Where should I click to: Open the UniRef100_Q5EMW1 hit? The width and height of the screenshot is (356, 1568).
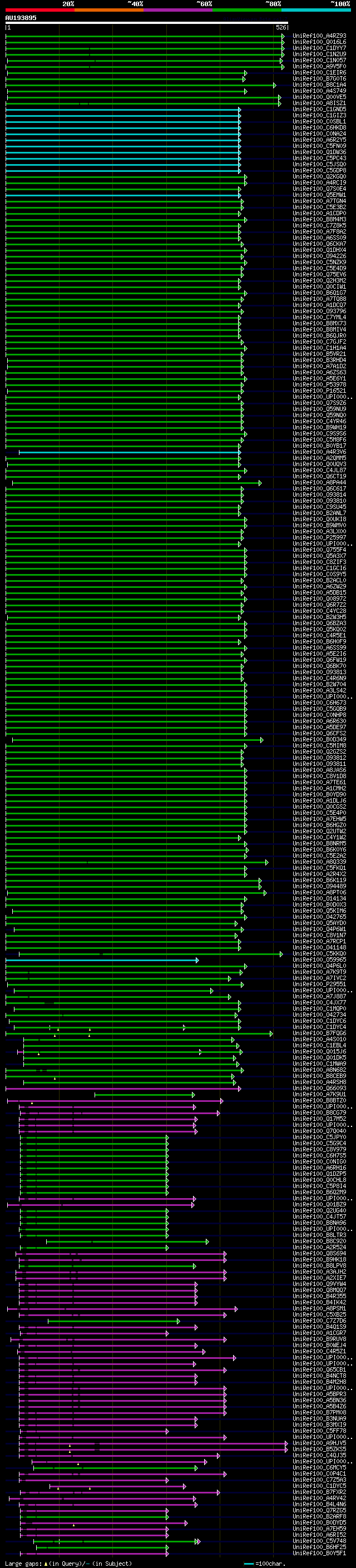[319, 195]
